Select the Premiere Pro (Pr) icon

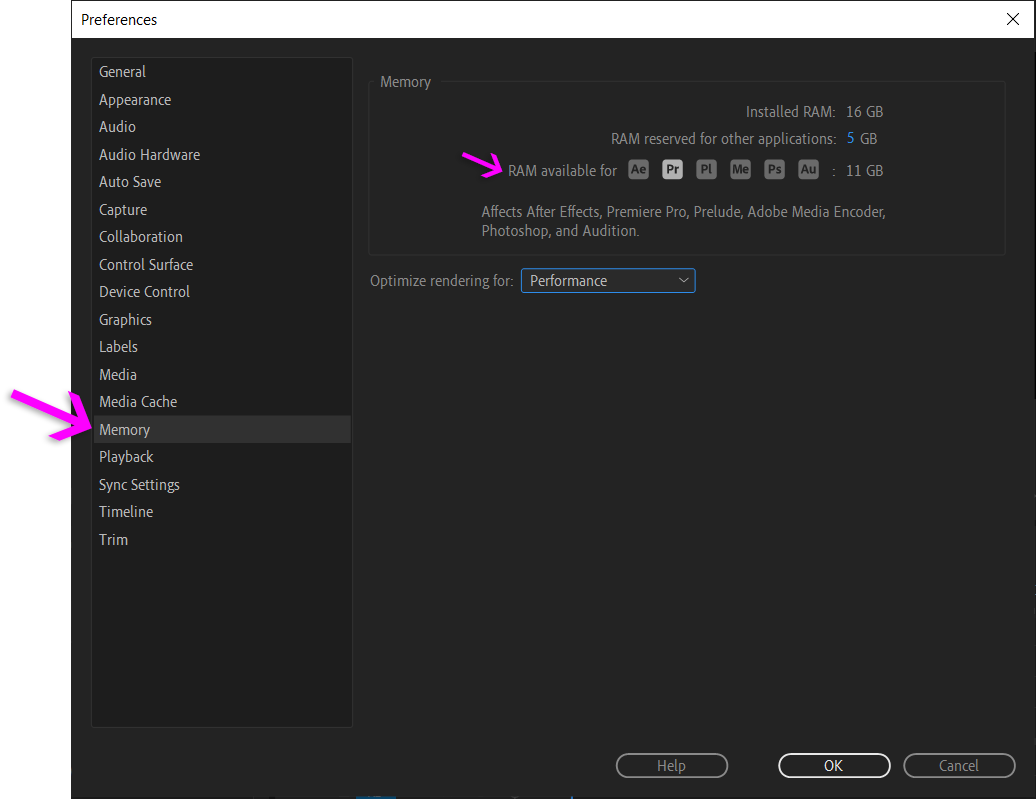(x=672, y=169)
